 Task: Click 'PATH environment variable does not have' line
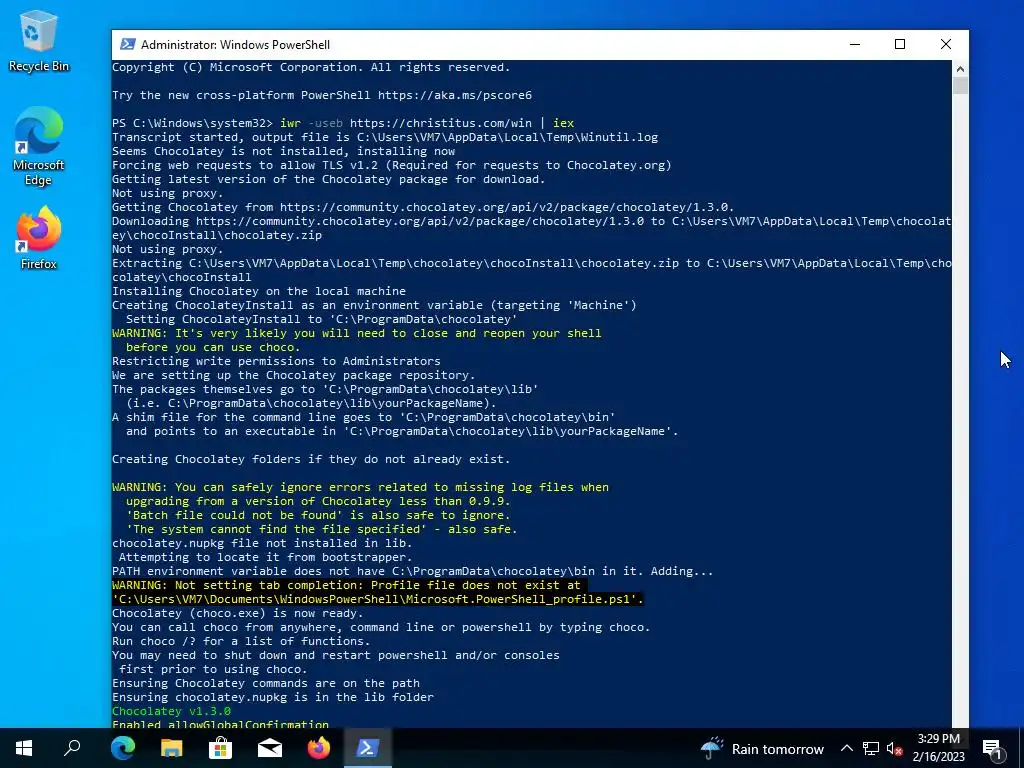tap(413, 571)
